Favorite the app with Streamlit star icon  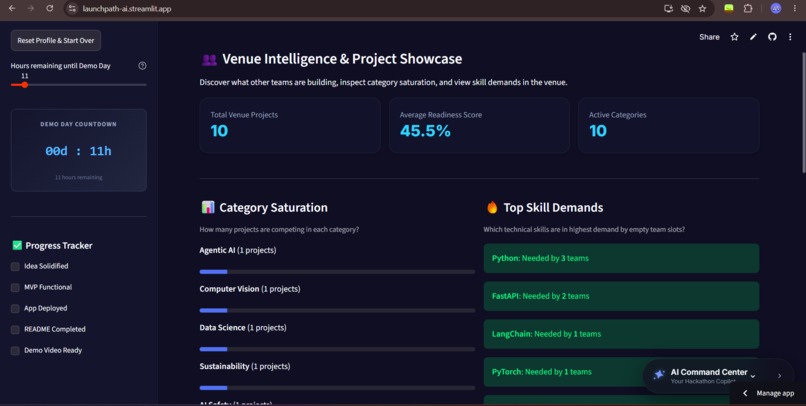(735, 37)
